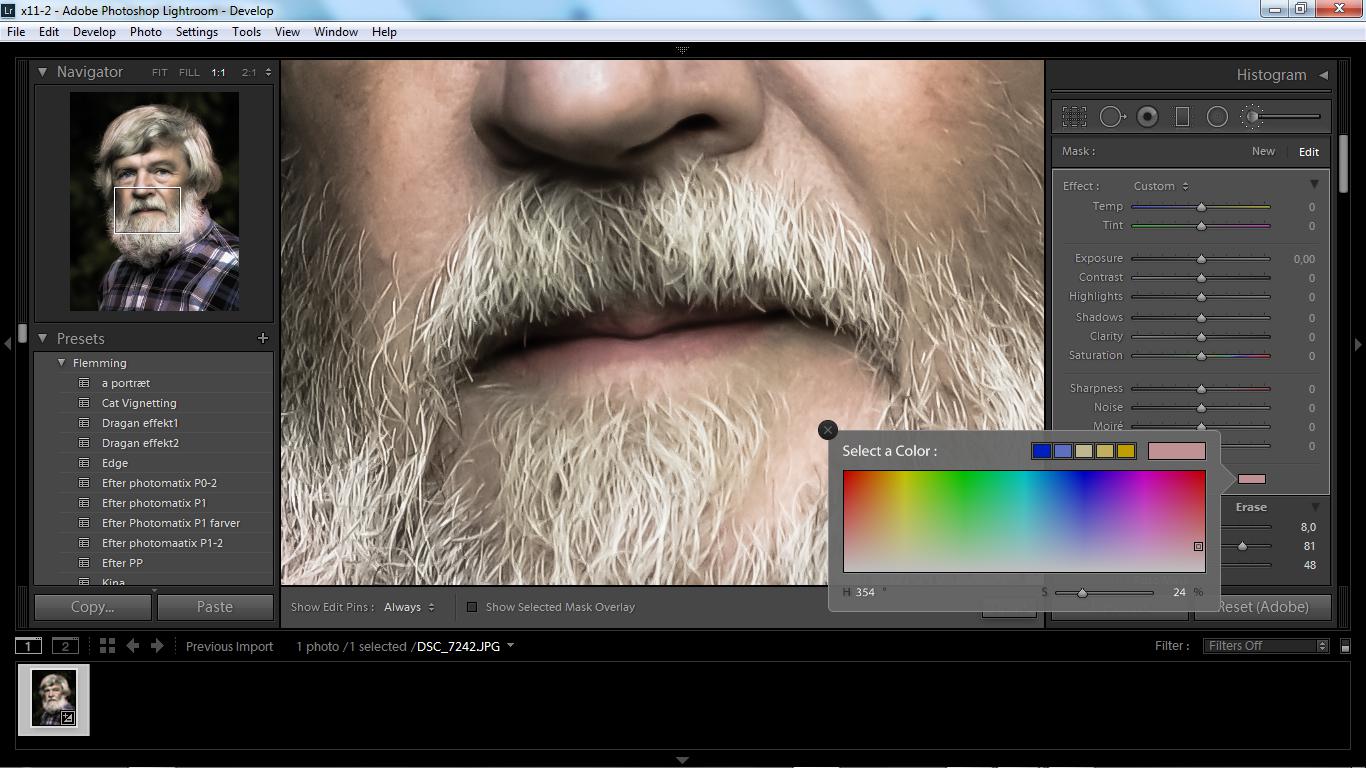
Task: Toggle the Adjustment Brush tool
Action: 1253,117
